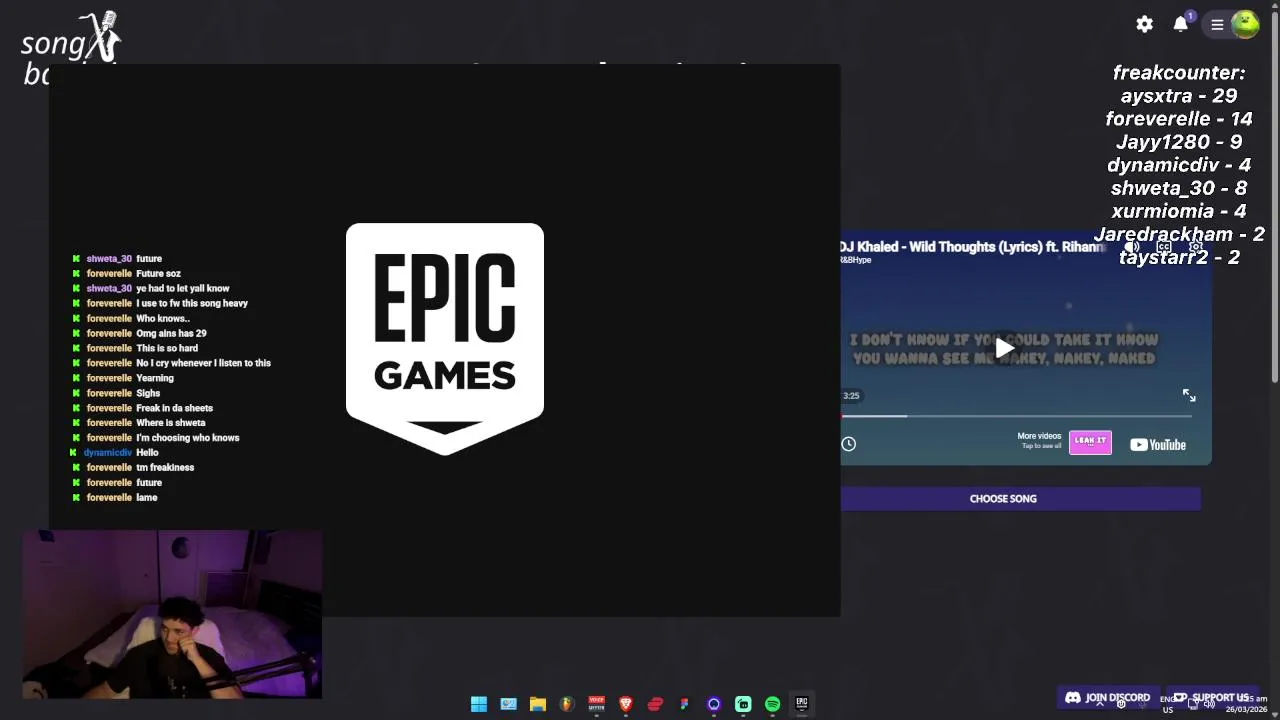Click chat message 'lame' from foreverelle
This screenshot has height=720, width=1280.
(114, 498)
